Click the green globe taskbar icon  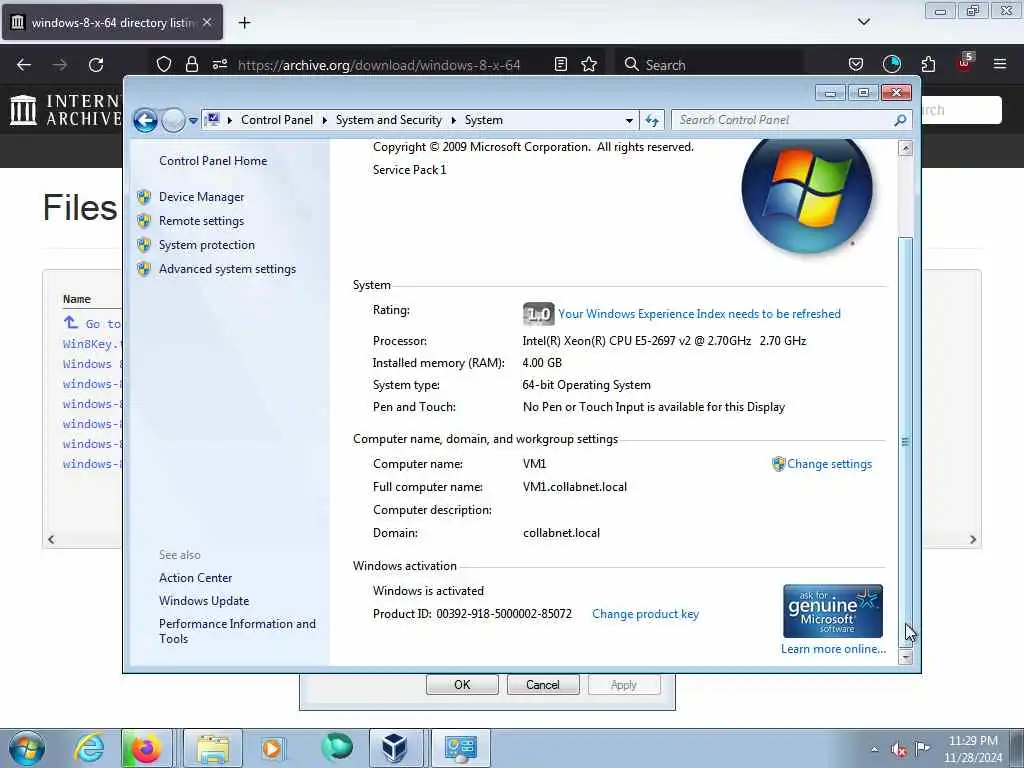pyautogui.click(x=337, y=748)
